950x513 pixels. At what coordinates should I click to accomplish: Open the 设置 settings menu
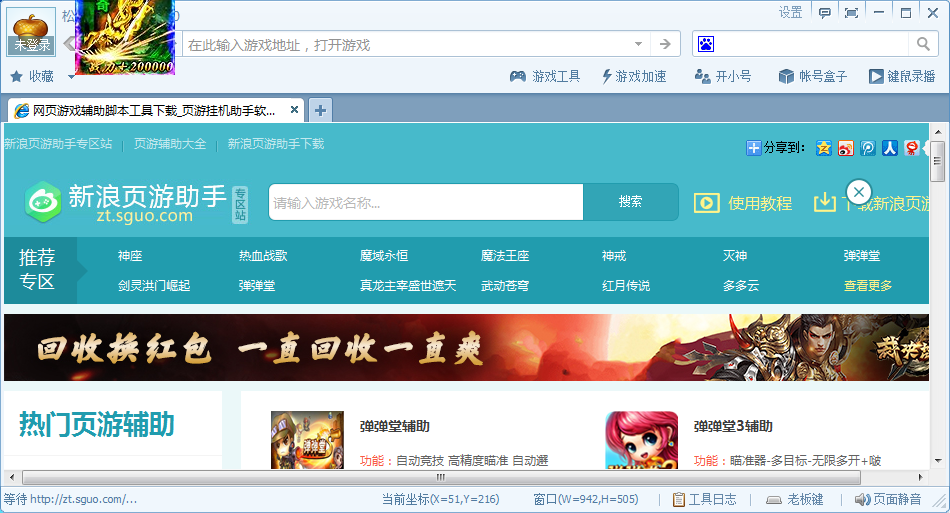point(790,12)
